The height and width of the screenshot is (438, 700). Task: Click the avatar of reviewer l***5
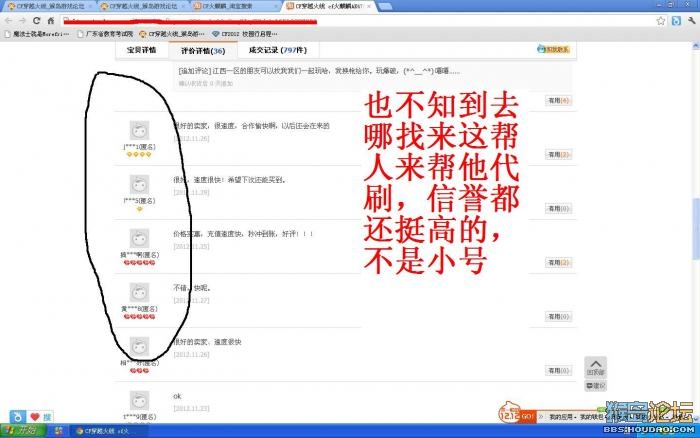coord(139,184)
